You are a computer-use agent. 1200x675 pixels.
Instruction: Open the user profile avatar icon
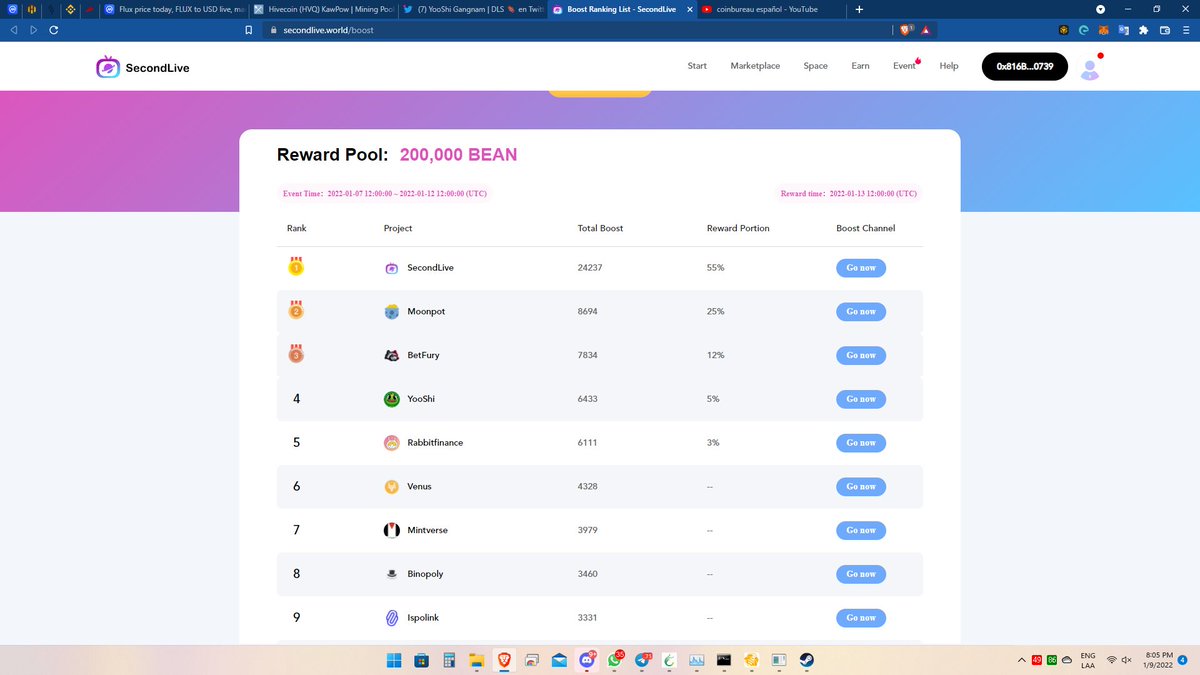coord(1090,67)
